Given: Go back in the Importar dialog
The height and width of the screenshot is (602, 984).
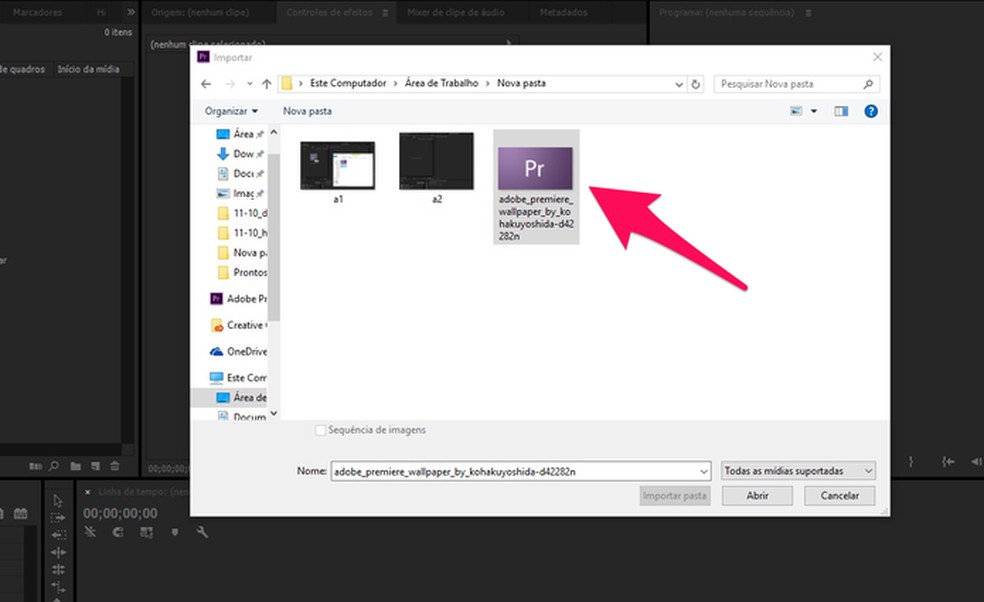Looking at the screenshot, I should click(206, 83).
